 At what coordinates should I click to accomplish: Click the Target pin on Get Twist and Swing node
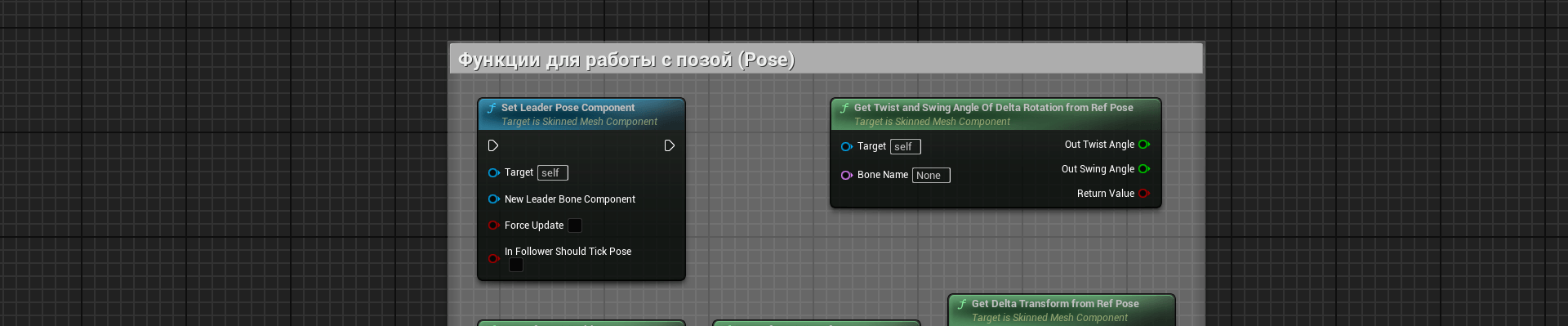click(x=847, y=146)
